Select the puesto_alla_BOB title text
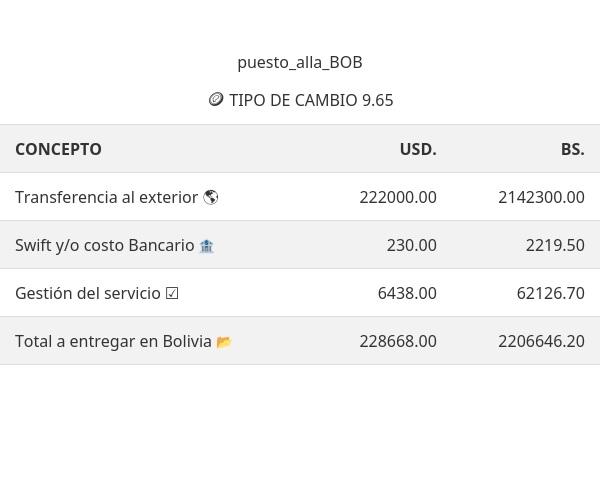 click(x=300, y=62)
